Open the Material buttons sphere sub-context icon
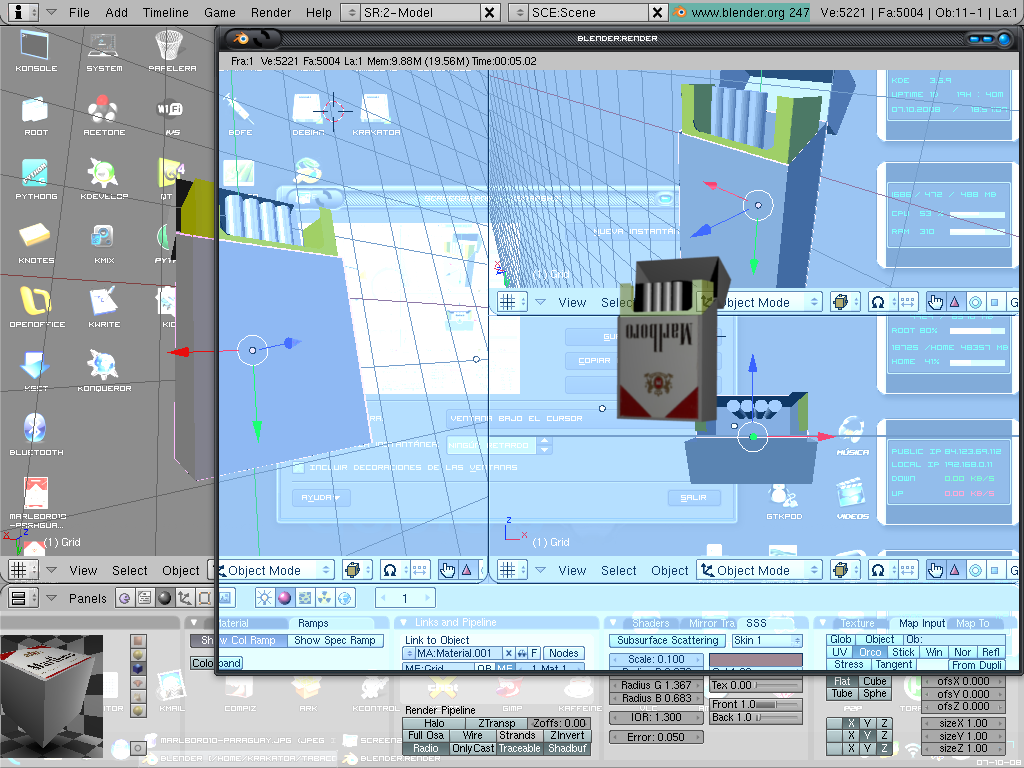The width and height of the screenshot is (1024, 768). 285,598
